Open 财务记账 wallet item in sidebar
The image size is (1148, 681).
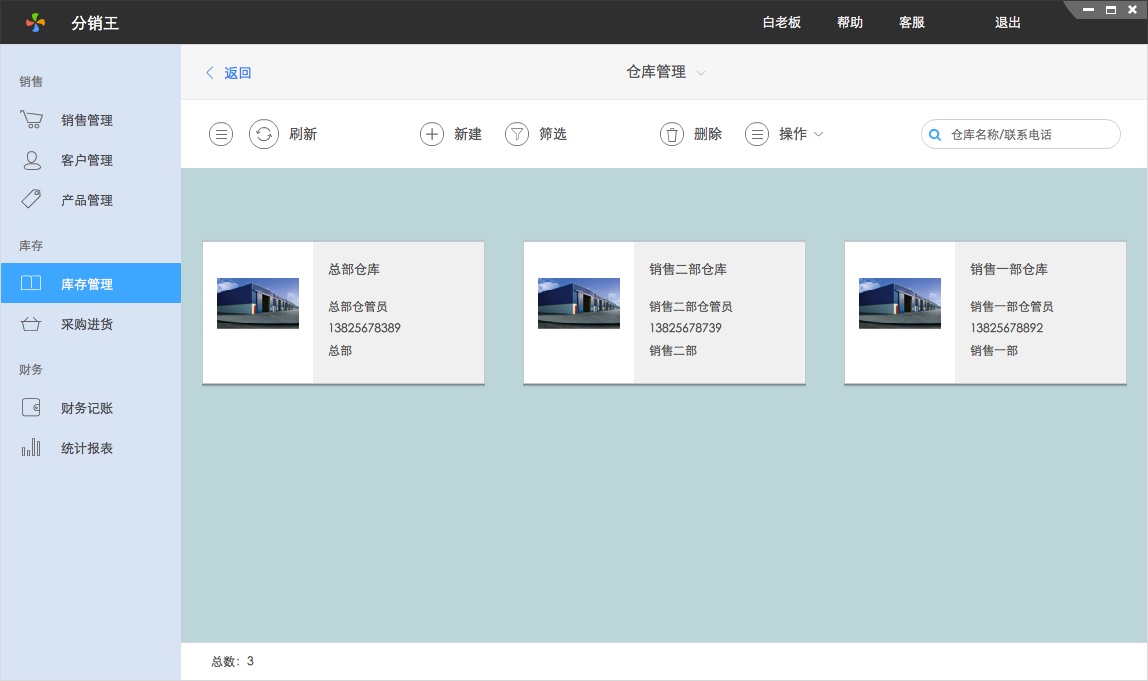(86, 408)
